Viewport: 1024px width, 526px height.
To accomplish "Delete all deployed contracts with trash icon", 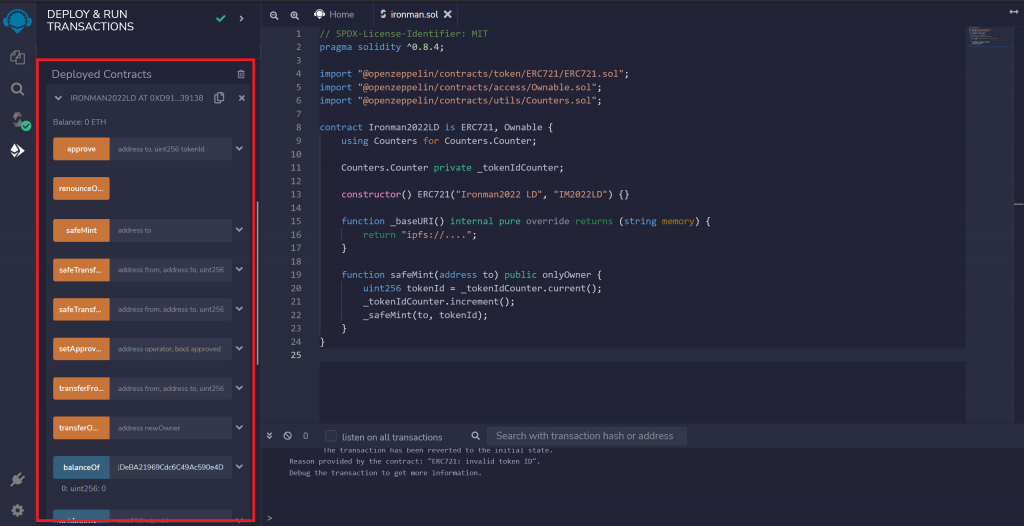I will coord(241,74).
